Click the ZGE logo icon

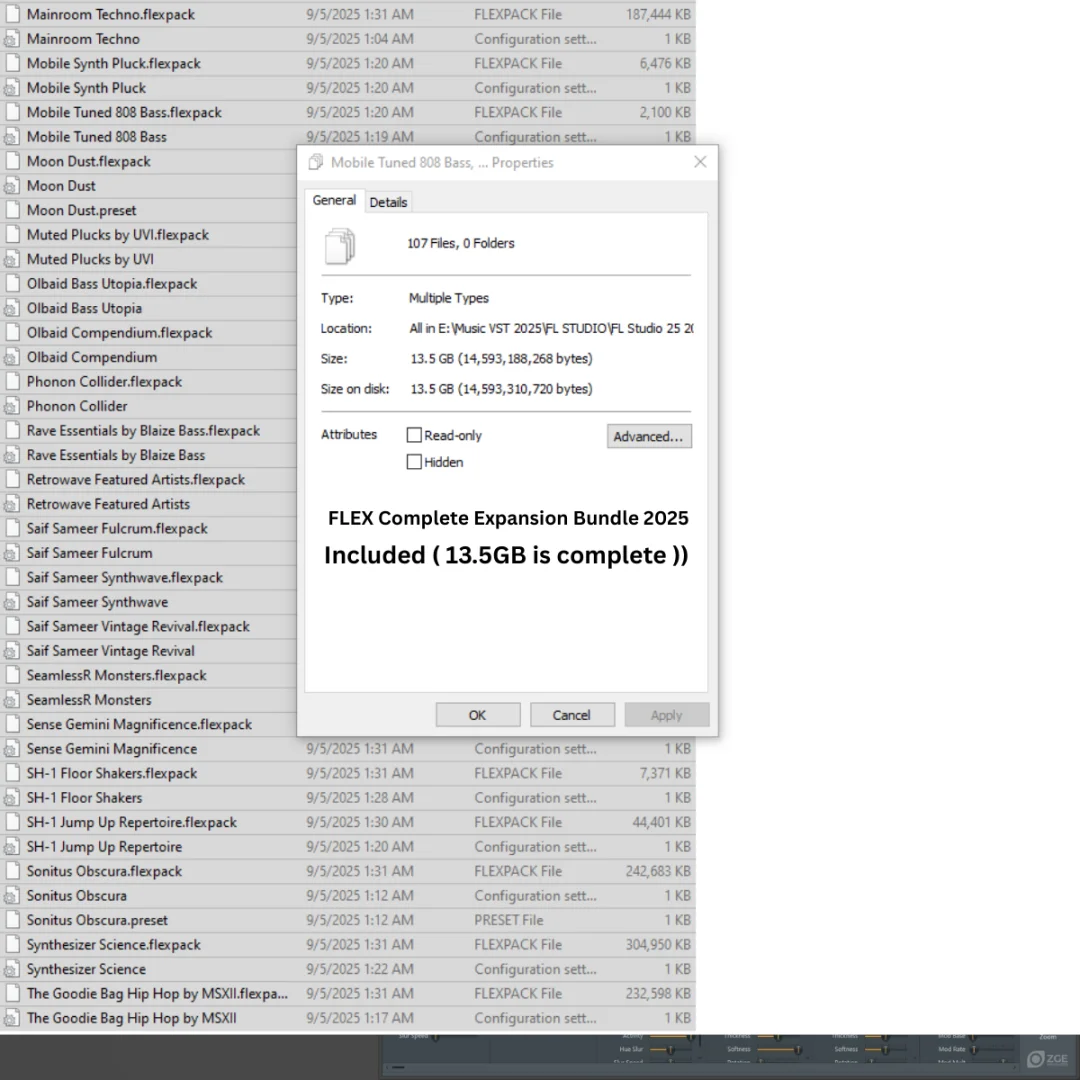(1048, 1059)
